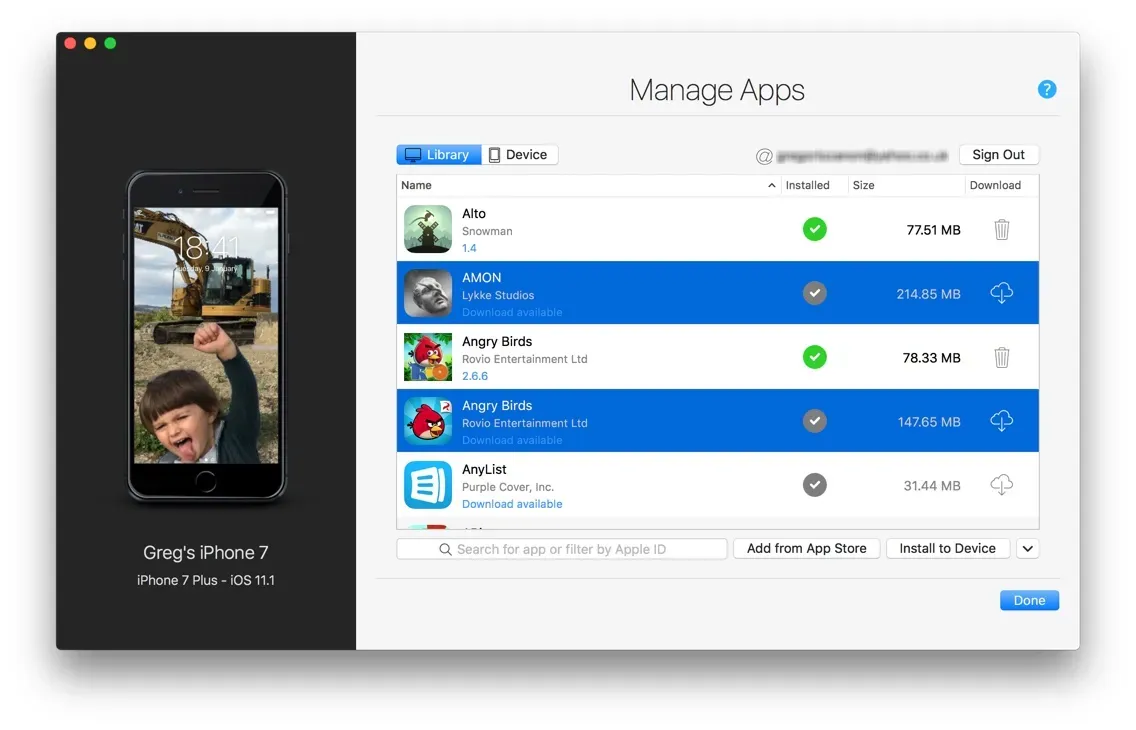Click AMON's grey installed checkmark
The image size is (1136, 730).
815,294
